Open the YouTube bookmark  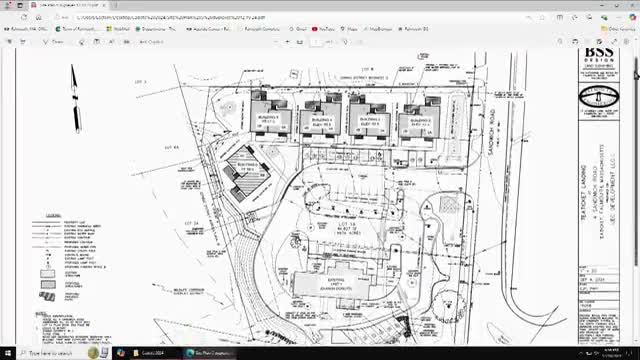323,29
